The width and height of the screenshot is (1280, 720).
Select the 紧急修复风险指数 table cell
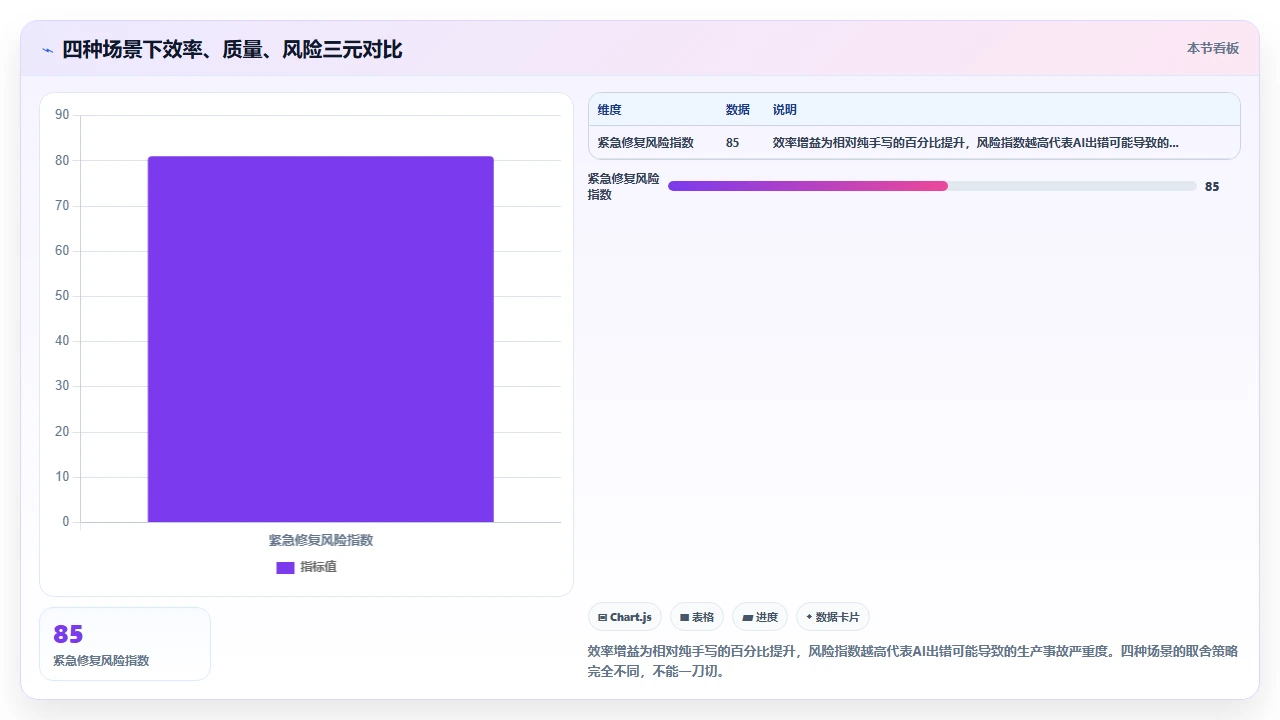coord(645,143)
